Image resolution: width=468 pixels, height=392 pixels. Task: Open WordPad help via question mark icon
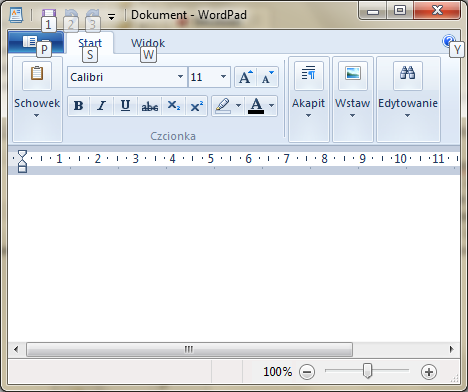pyautogui.click(x=449, y=41)
